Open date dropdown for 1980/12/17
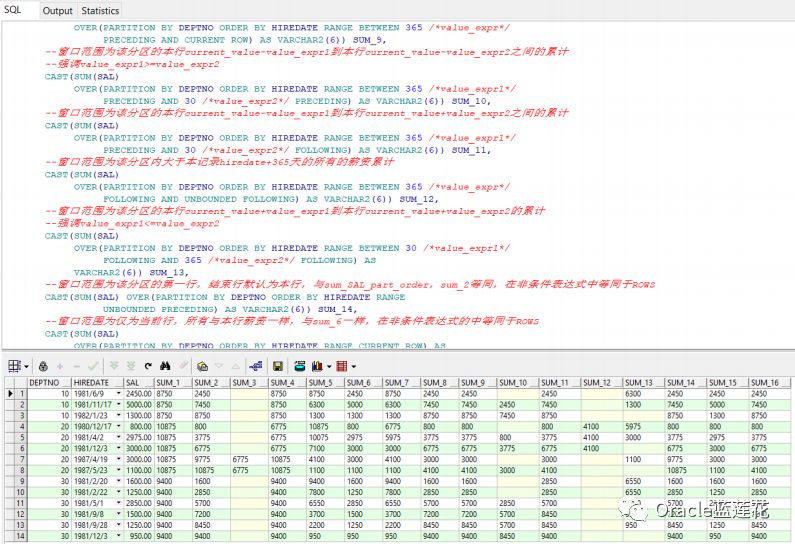The image size is (795, 544). [x=119, y=426]
